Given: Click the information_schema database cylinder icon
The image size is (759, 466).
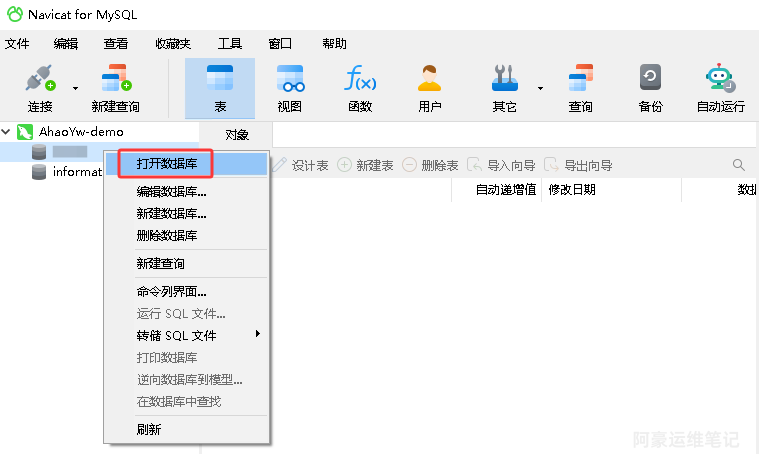Looking at the screenshot, I should (39, 172).
